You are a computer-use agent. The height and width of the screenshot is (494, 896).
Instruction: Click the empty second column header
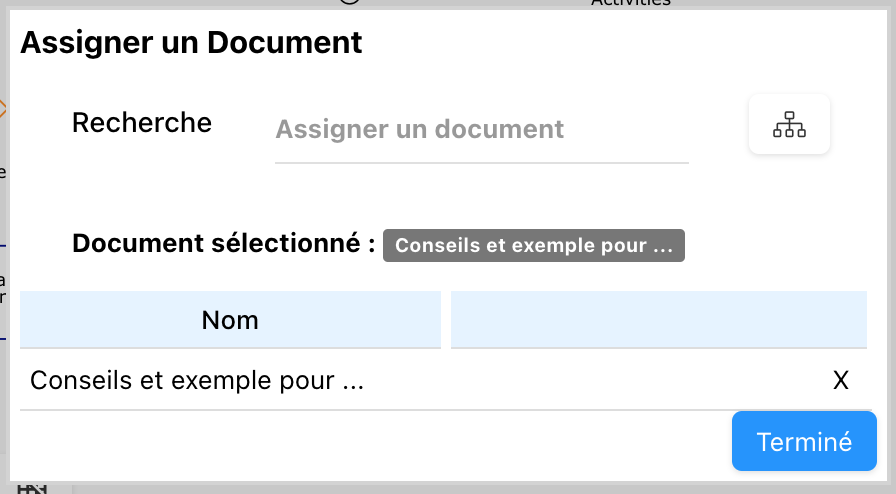point(658,320)
